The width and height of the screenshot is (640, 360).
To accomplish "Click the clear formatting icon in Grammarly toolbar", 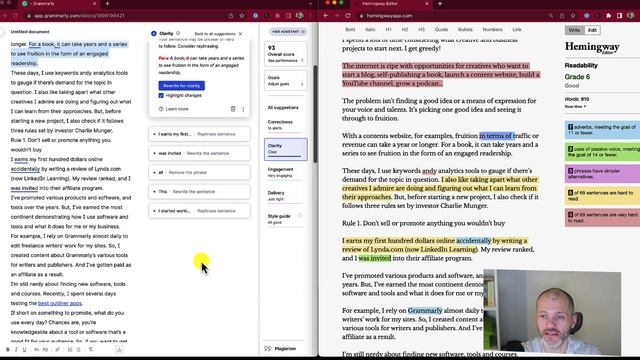I will coord(91,349).
